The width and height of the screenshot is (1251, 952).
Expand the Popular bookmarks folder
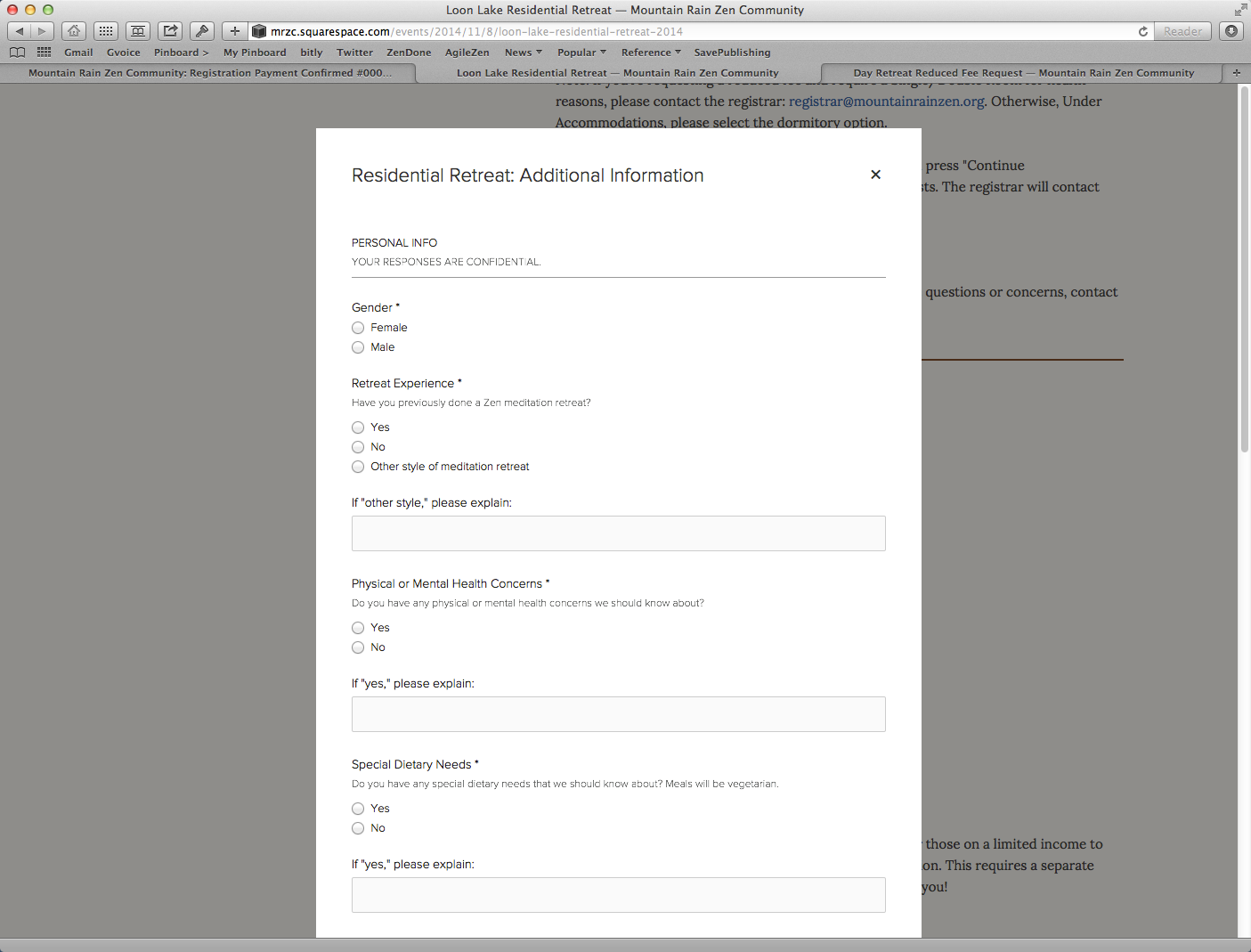pyautogui.click(x=581, y=53)
